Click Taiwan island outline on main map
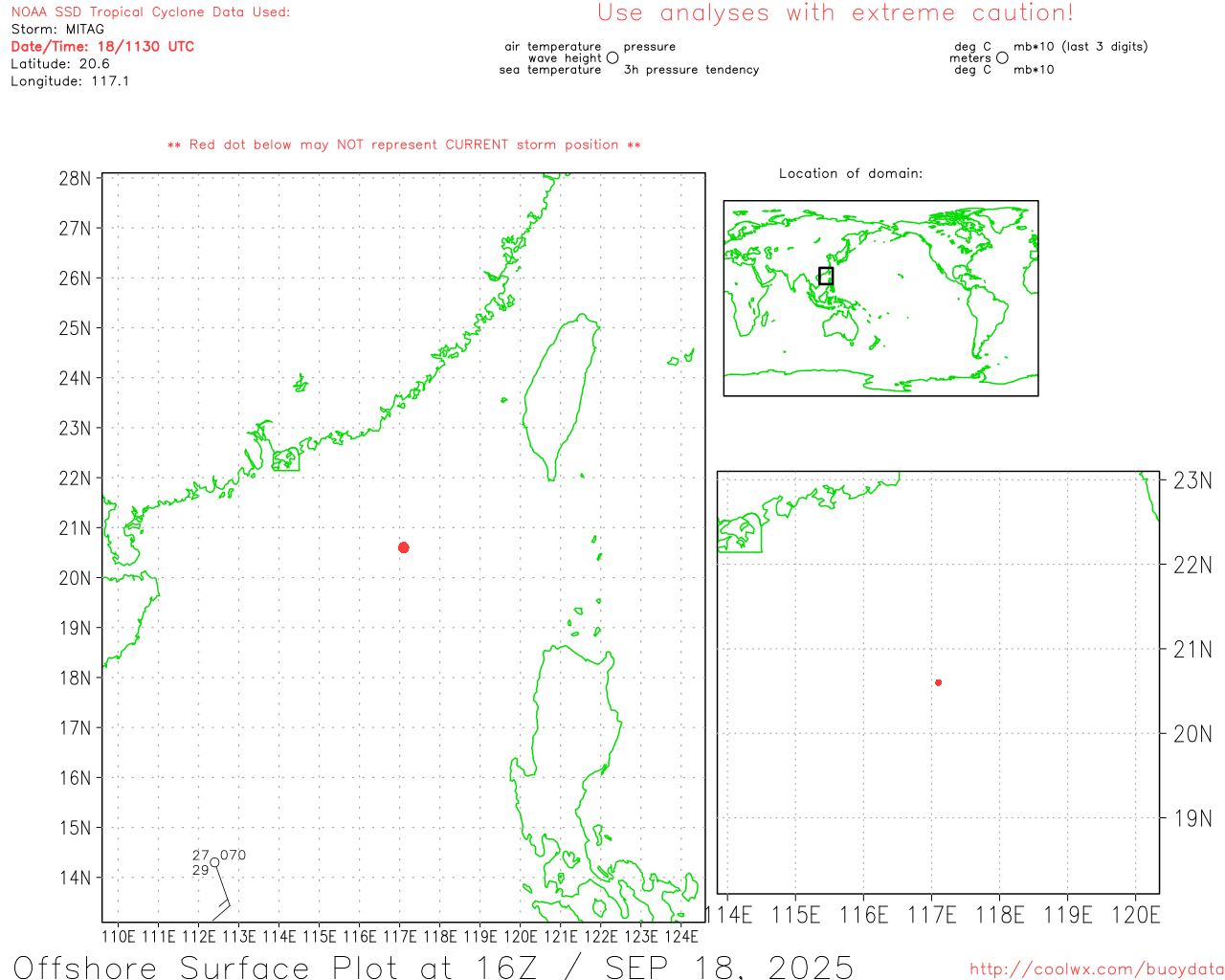Image resolution: width=1225 pixels, height=980 pixels. click(562, 396)
